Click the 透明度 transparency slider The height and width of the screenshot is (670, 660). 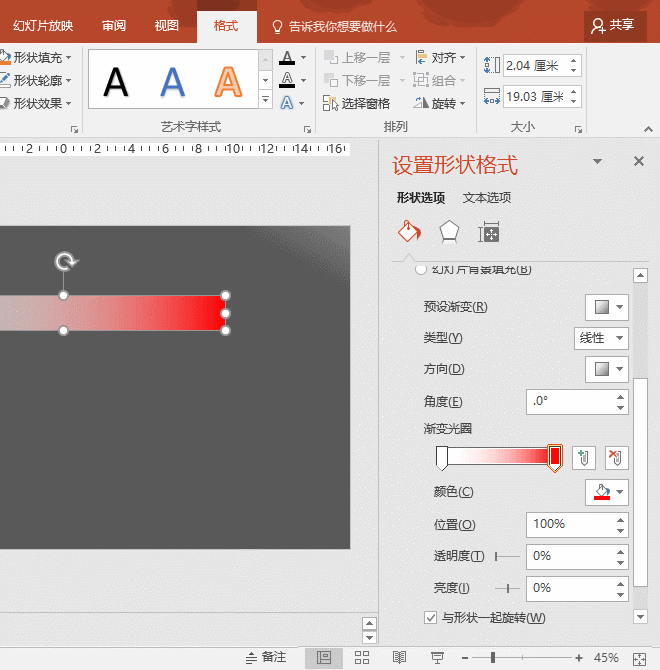point(507,556)
